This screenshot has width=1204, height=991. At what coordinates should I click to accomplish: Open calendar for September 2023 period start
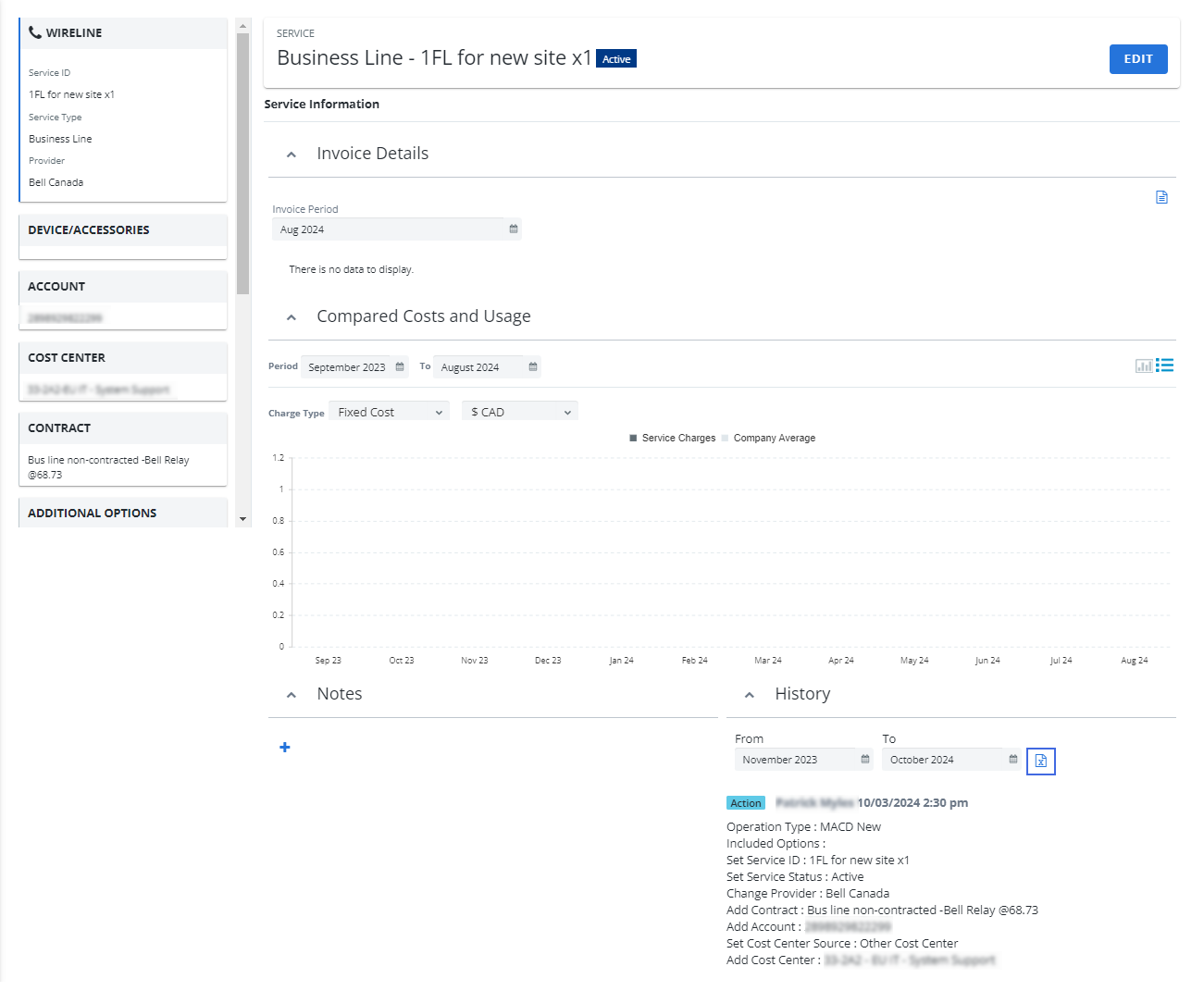(x=400, y=367)
